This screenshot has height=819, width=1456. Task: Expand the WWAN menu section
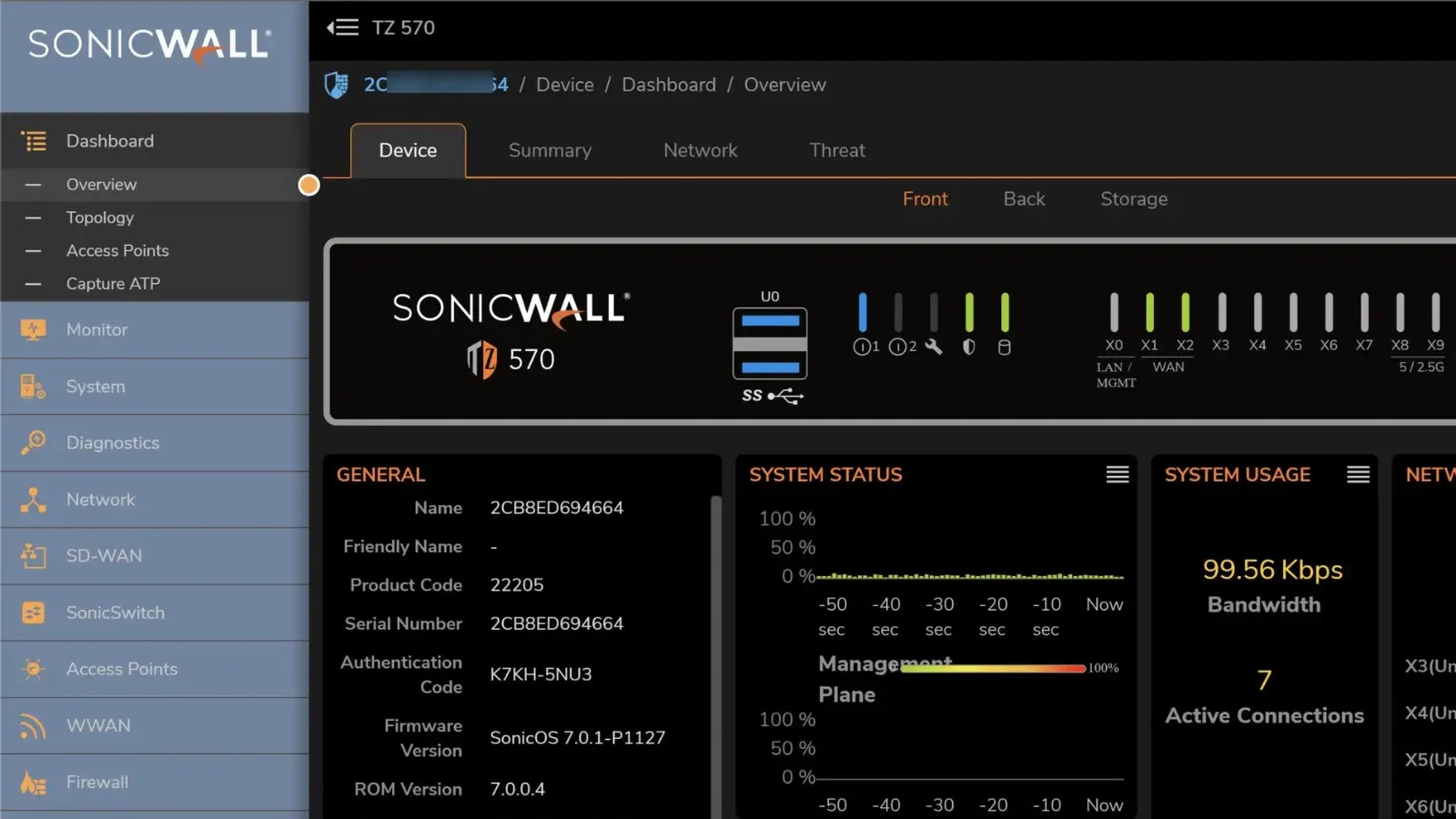click(x=155, y=725)
